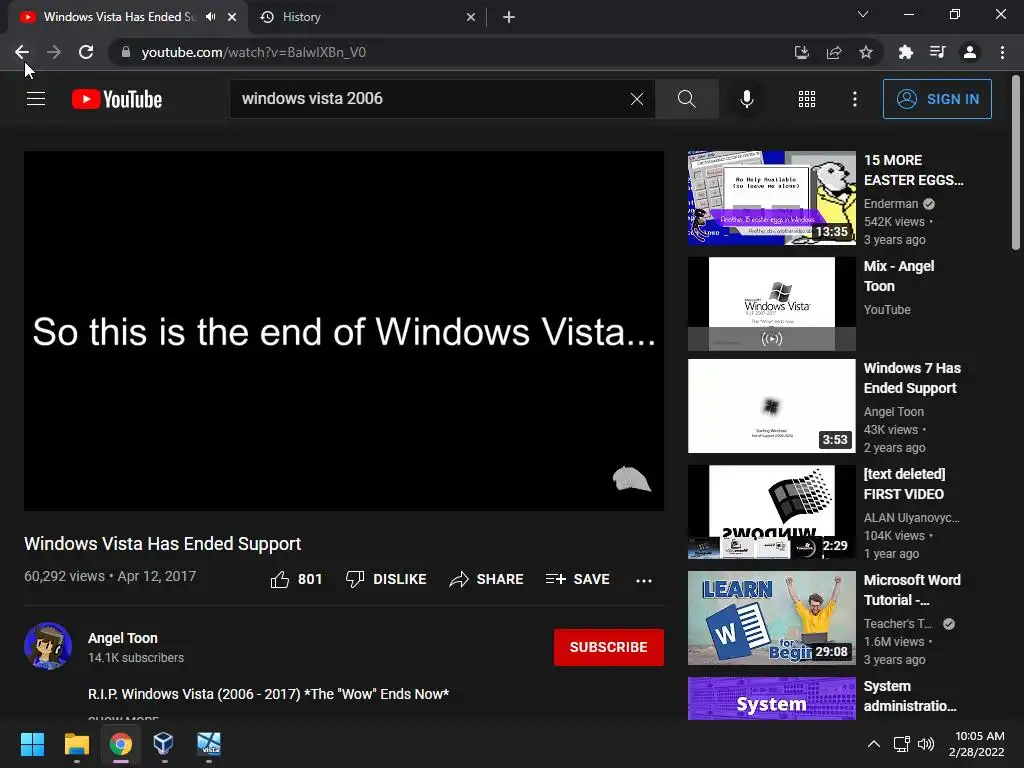Image resolution: width=1024 pixels, height=768 pixels.
Task: Click the video player to pause
Action: pyautogui.click(x=344, y=331)
